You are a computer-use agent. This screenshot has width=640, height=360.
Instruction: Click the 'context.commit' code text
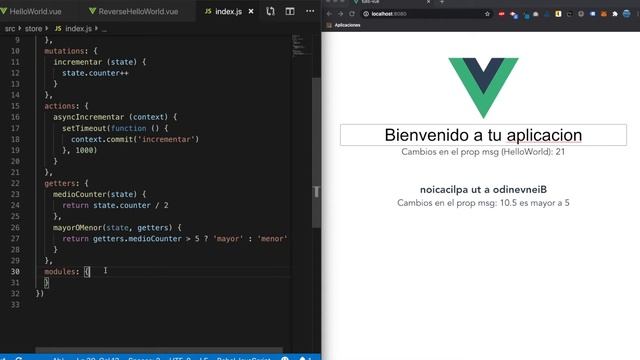[102, 139]
